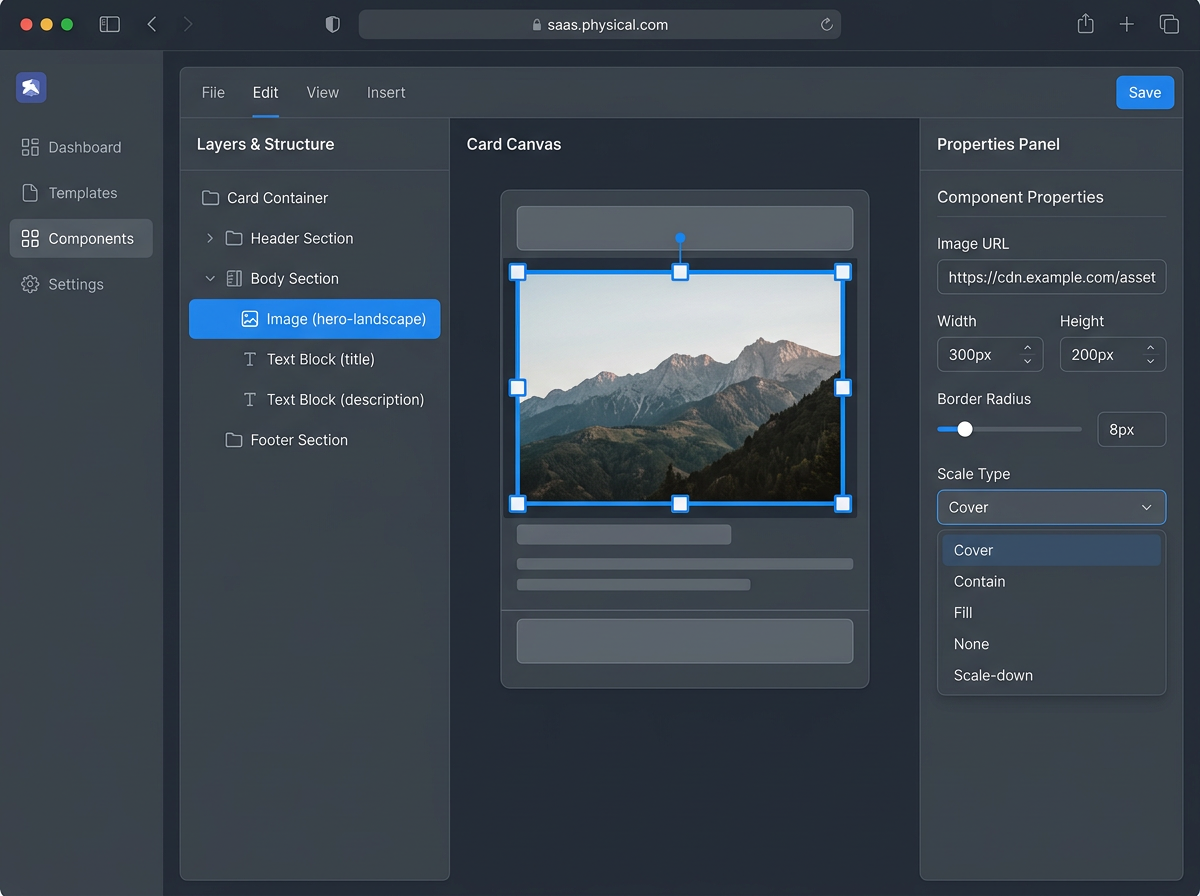Viewport: 1200px width, 896px height.
Task: Go back with the browser back arrow
Action: 152,24
